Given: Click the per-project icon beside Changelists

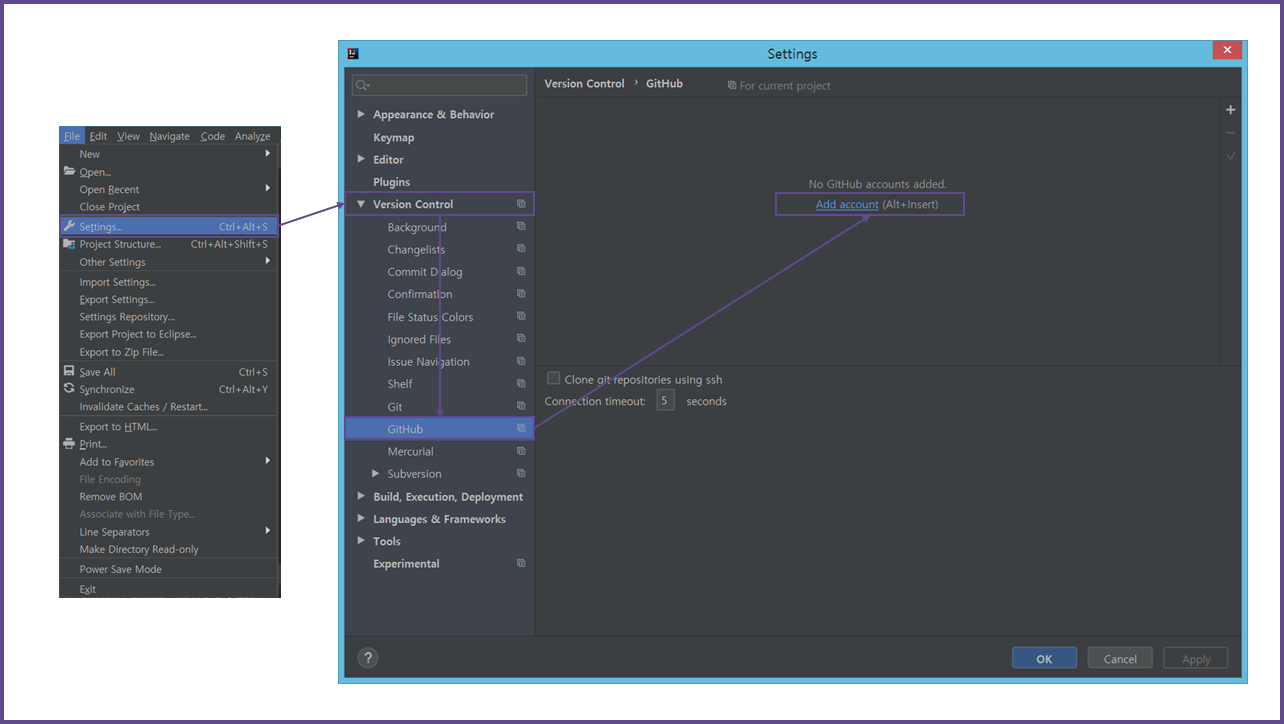Looking at the screenshot, I should [x=521, y=249].
